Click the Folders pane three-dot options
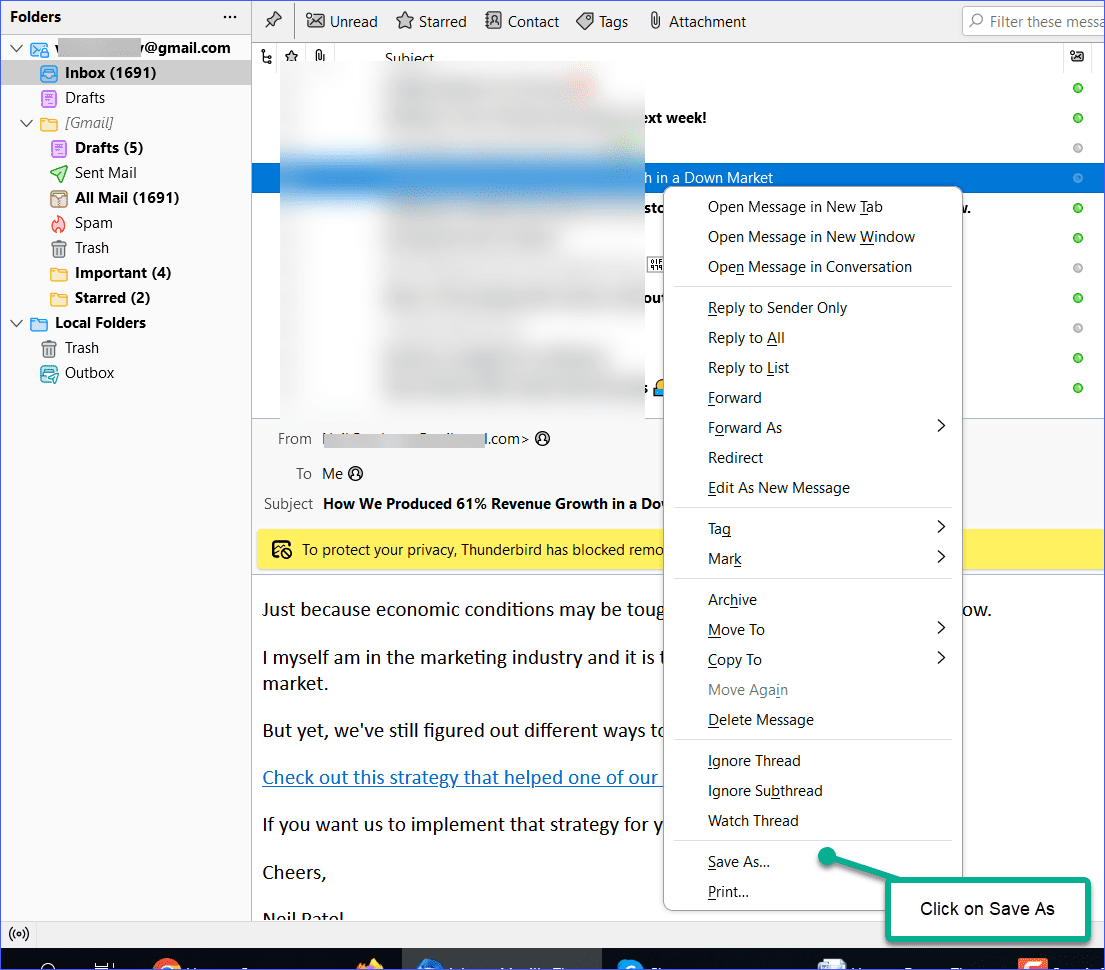Screen dimensions: 1105x970 [x=230, y=17]
